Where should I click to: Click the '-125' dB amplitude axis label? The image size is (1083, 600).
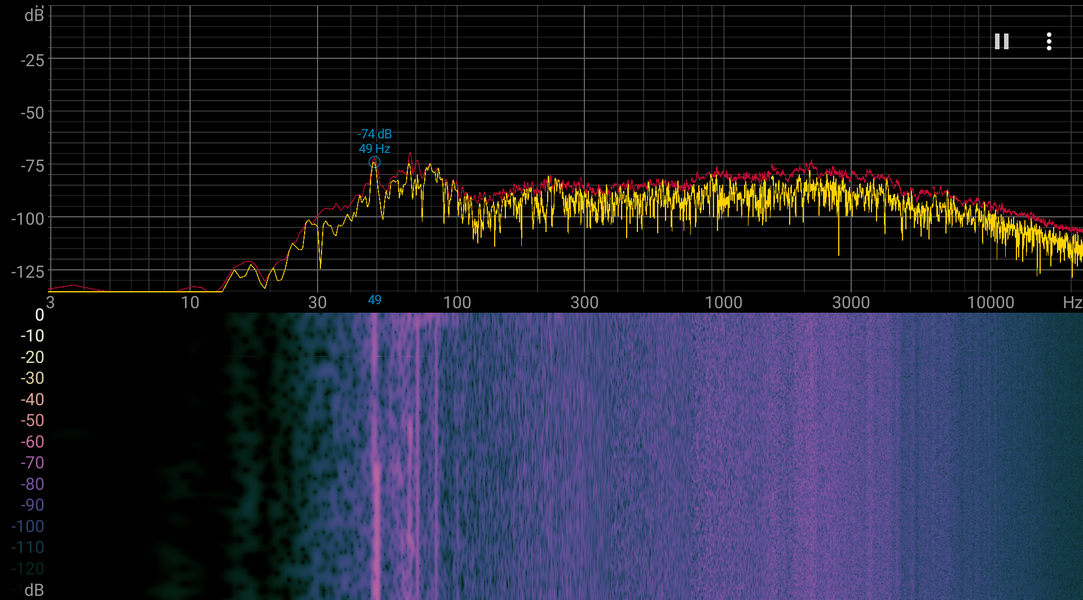28,272
